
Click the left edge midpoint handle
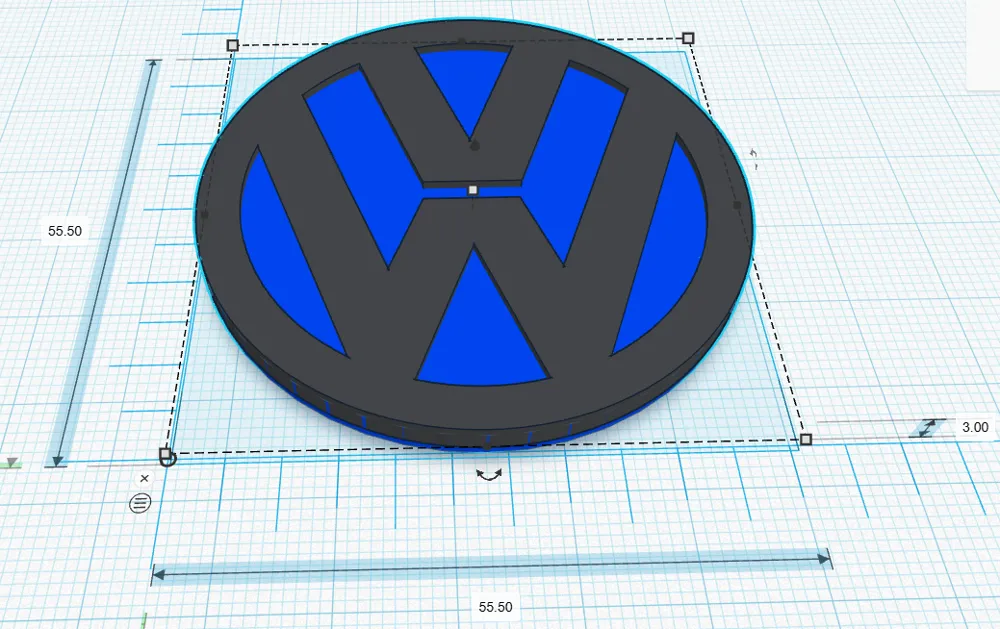coord(204,215)
